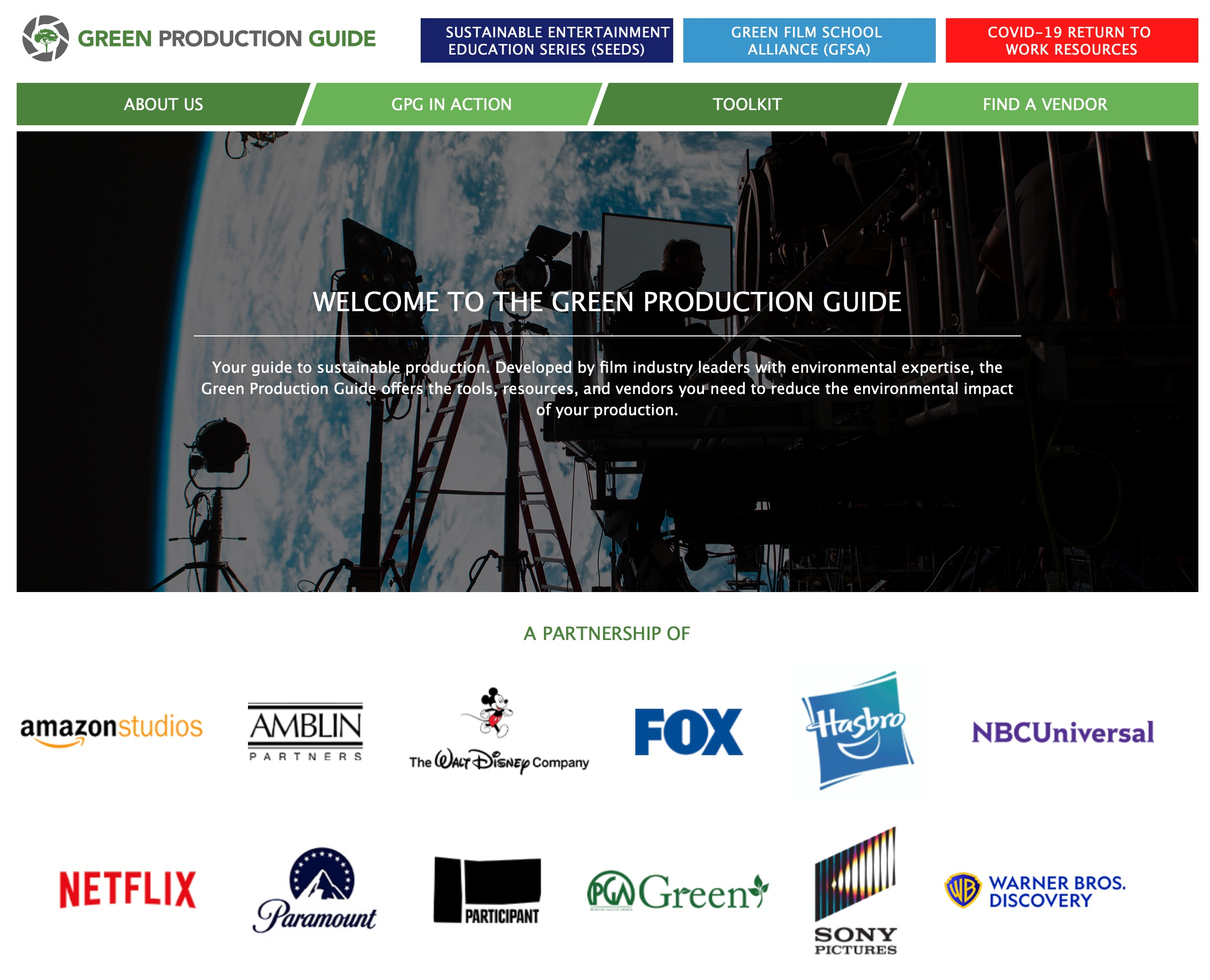
Task: Select the Hasbro partner logo
Action: (856, 730)
